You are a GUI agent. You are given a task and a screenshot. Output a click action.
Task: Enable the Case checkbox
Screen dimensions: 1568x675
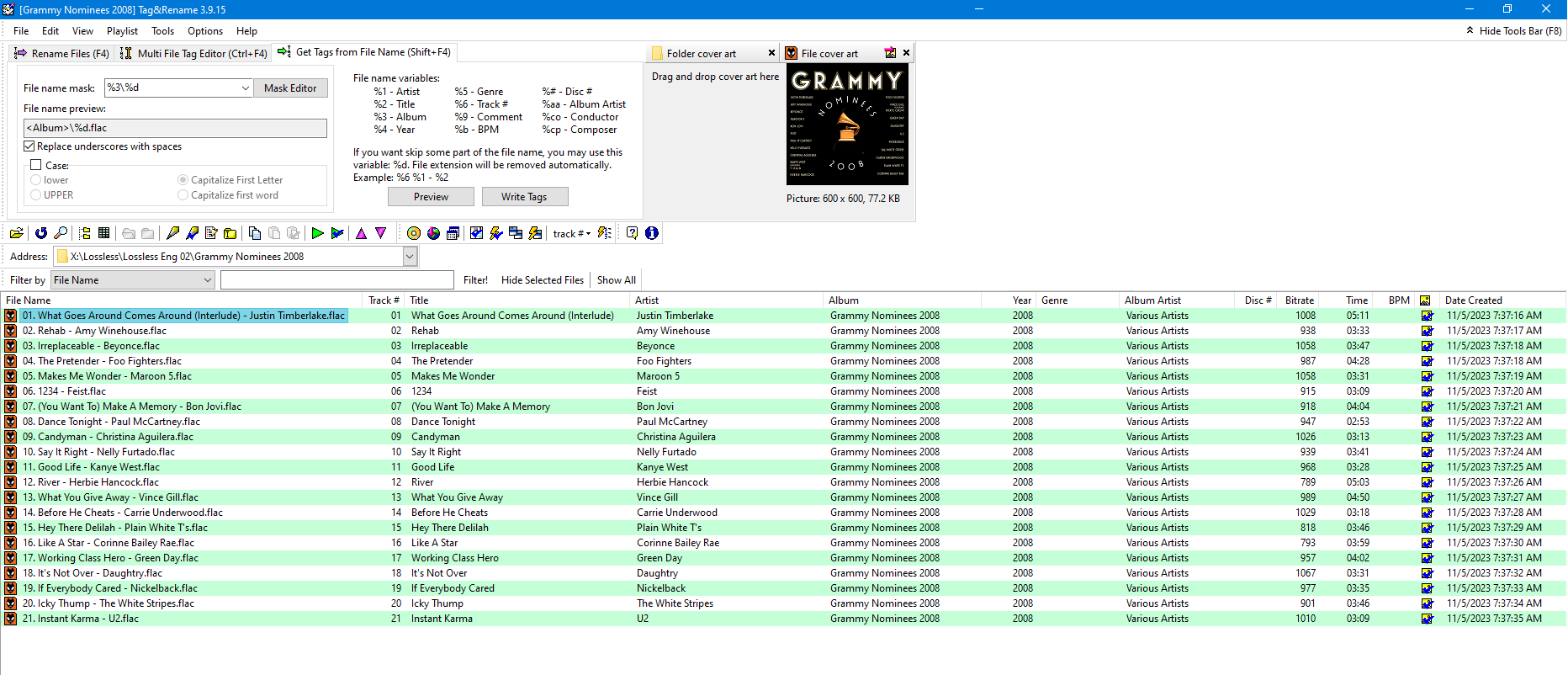(x=36, y=165)
